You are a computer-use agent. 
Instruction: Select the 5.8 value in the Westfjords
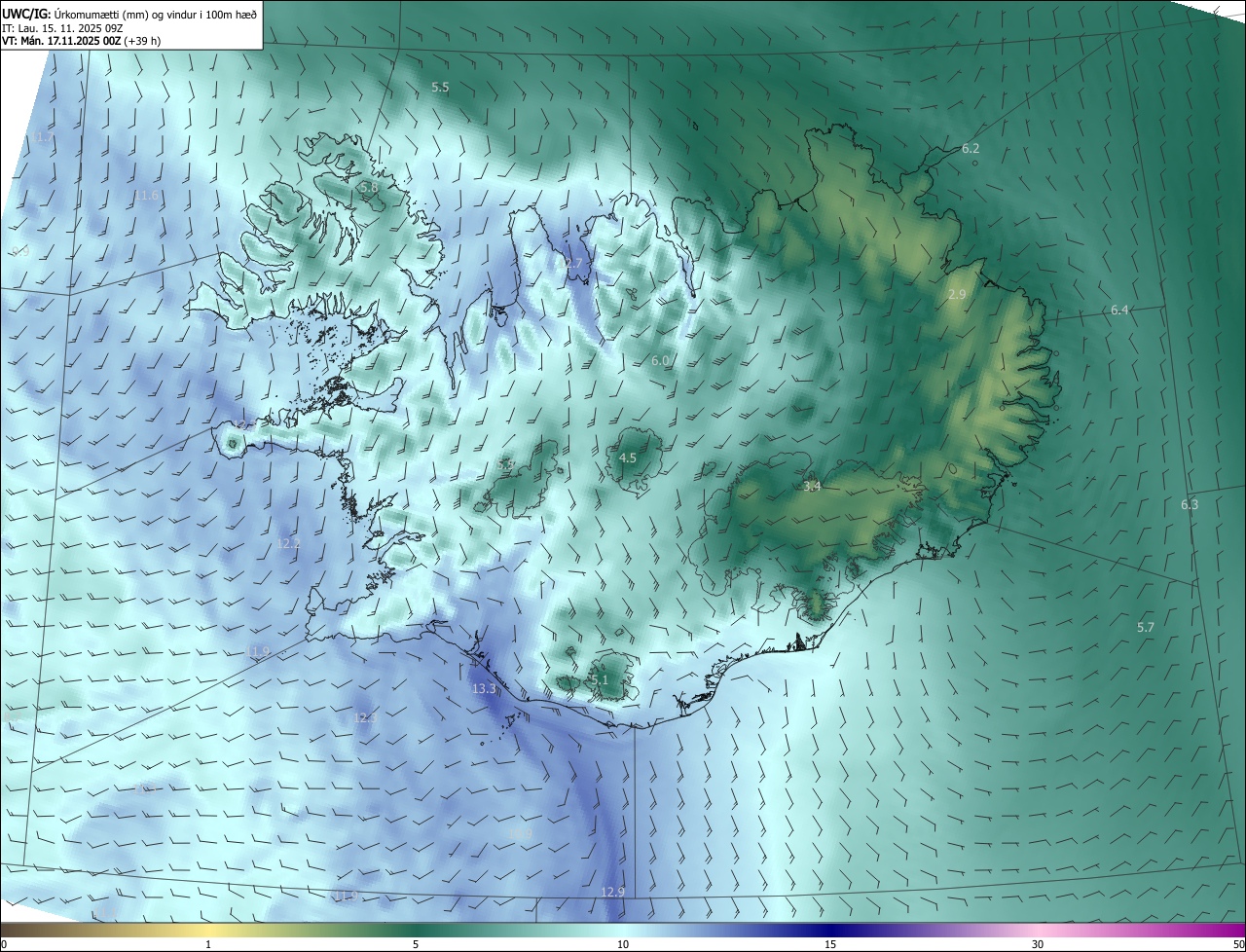pyautogui.click(x=369, y=187)
